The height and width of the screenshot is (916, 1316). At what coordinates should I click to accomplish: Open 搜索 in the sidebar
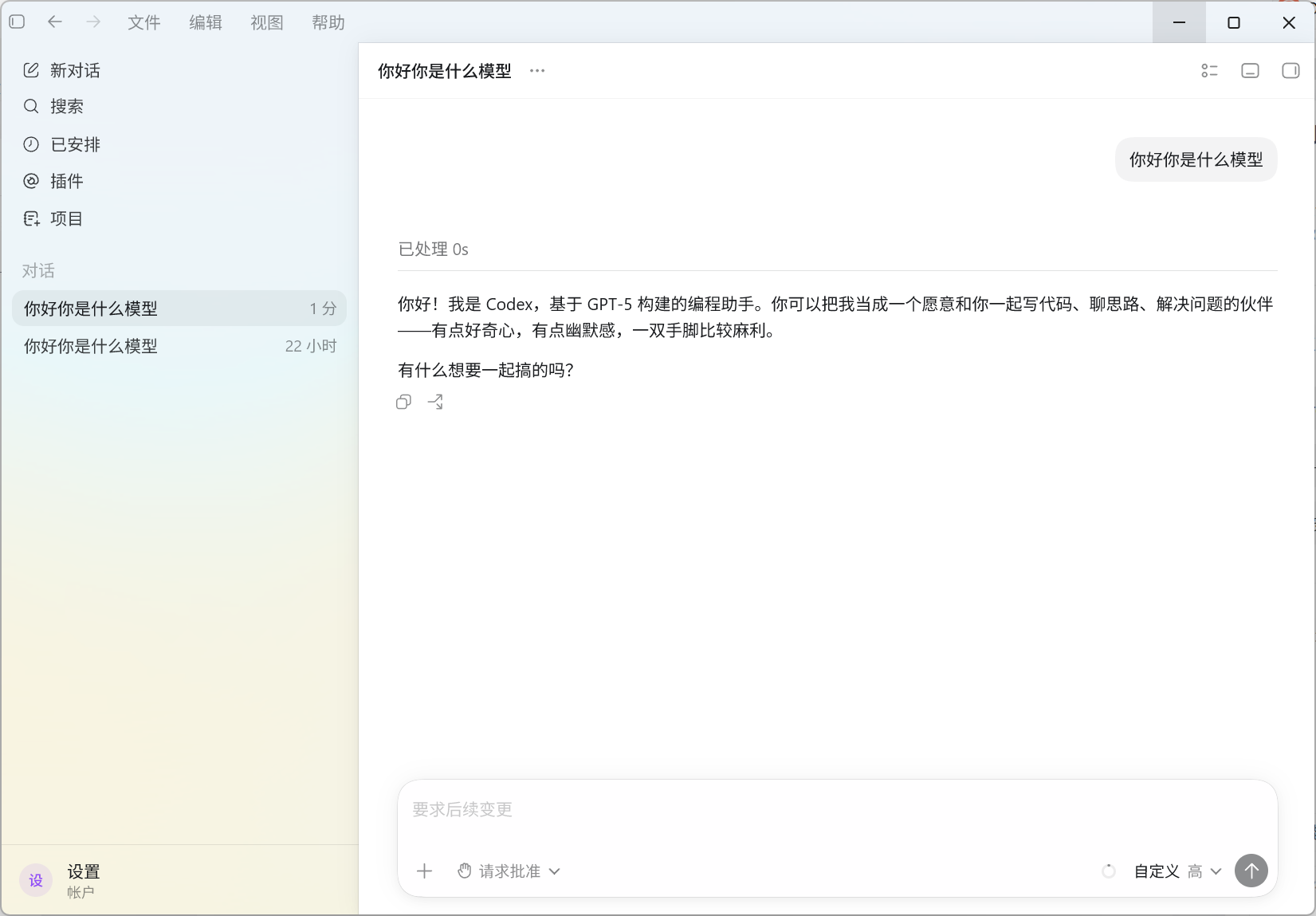tap(179, 106)
